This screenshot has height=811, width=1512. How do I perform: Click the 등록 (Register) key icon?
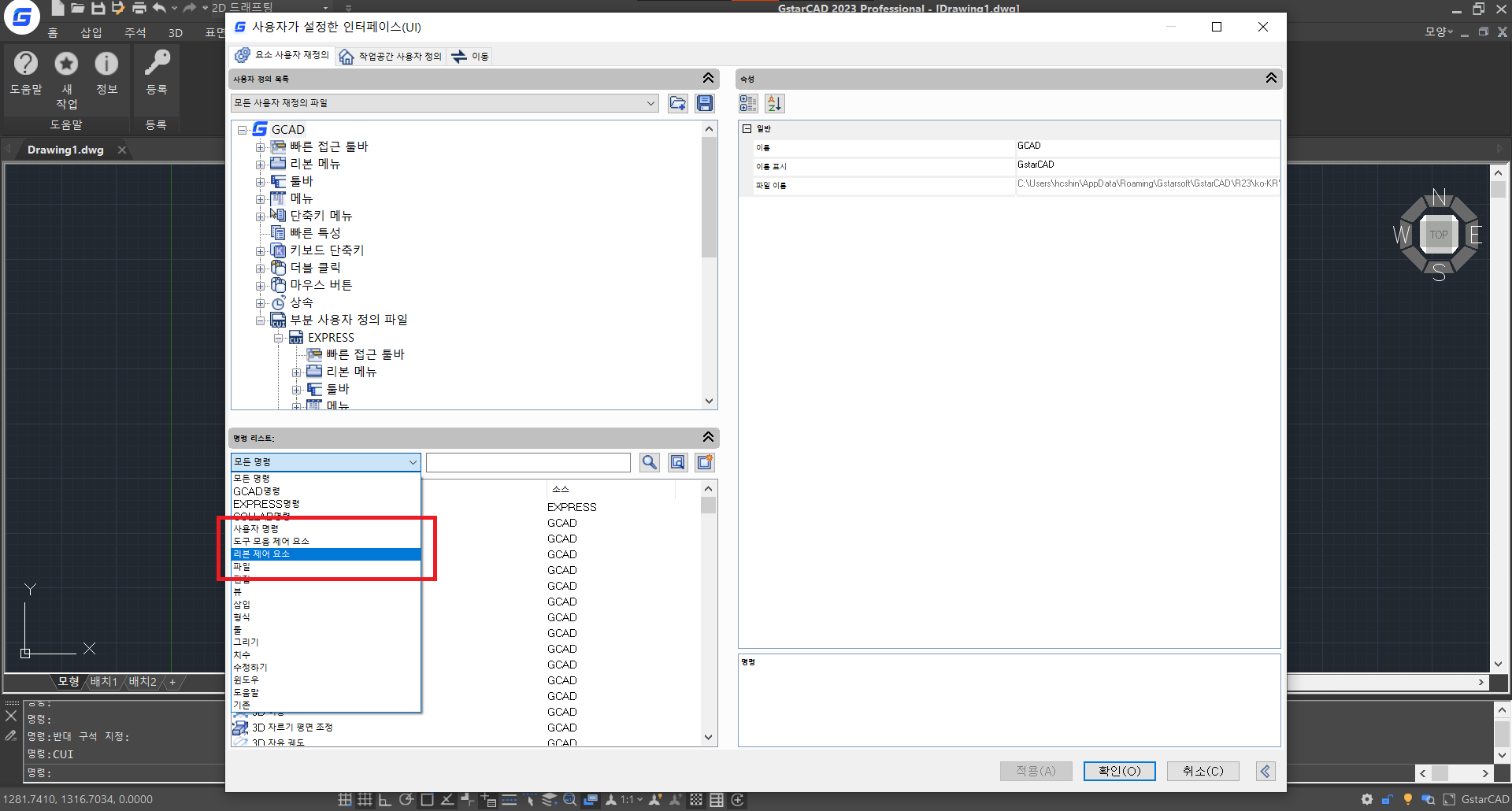pyautogui.click(x=157, y=63)
